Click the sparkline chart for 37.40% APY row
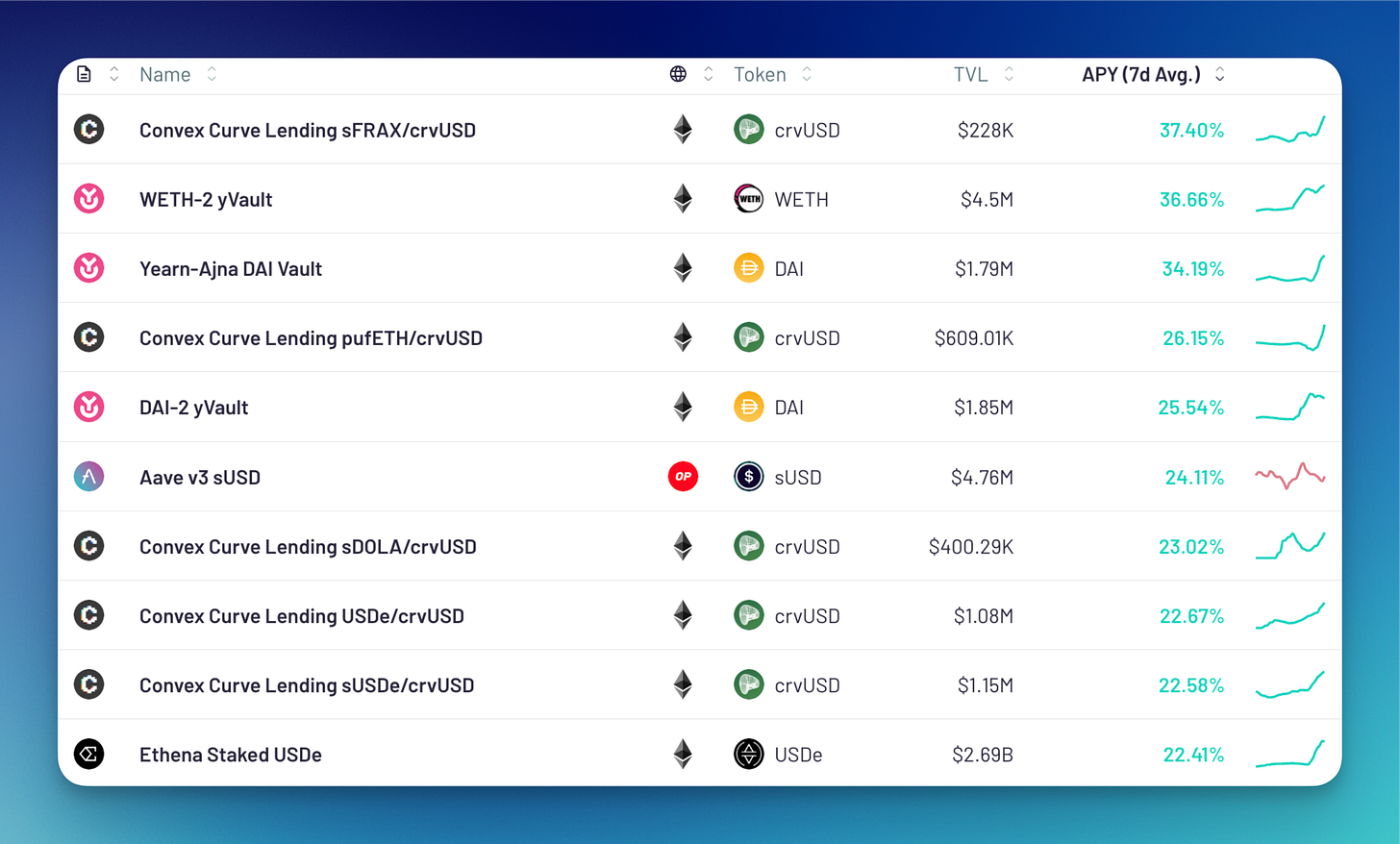The image size is (1400, 844). click(x=1290, y=131)
